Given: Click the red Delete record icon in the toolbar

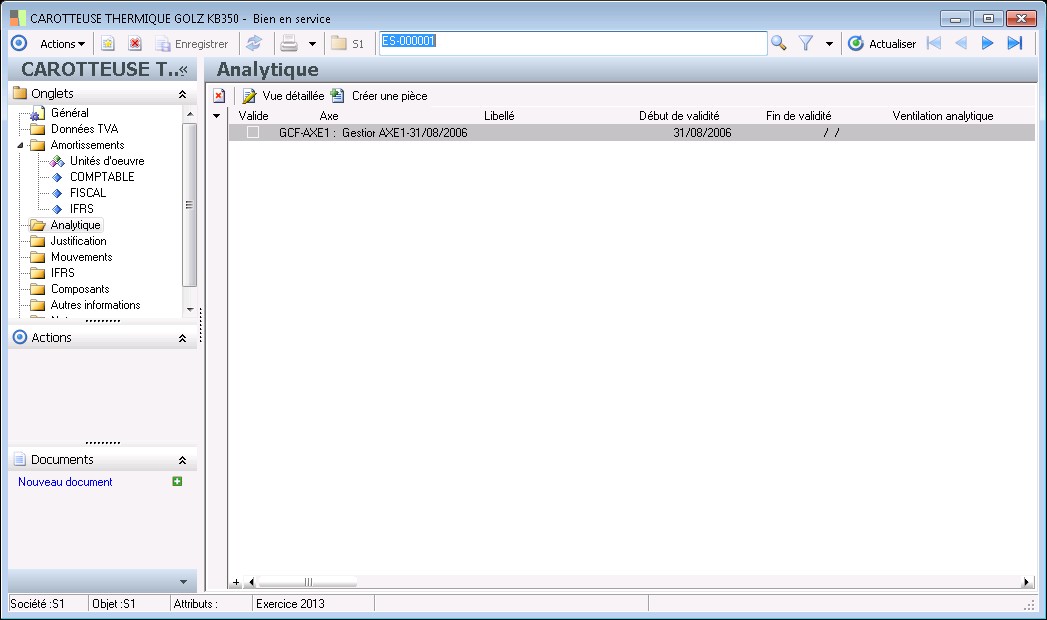Looking at the screenshot, I should 135,44.
